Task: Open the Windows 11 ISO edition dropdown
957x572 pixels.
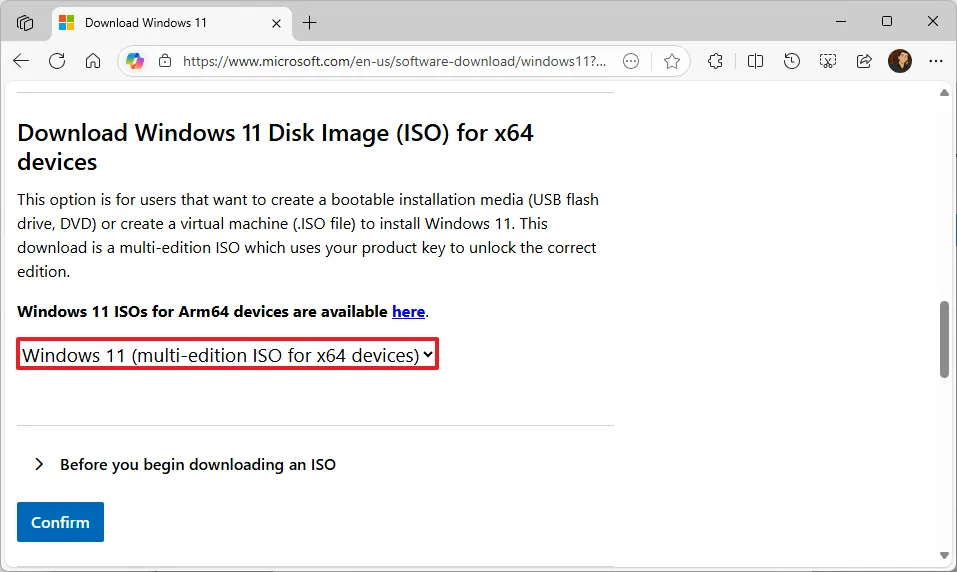Action: 228,354
